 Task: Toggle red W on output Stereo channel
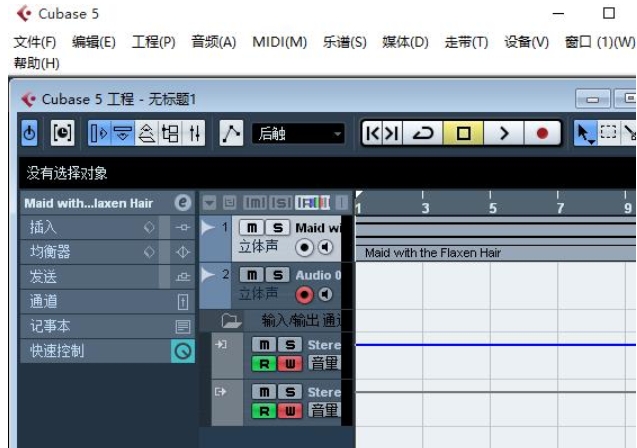coord(290,411)
